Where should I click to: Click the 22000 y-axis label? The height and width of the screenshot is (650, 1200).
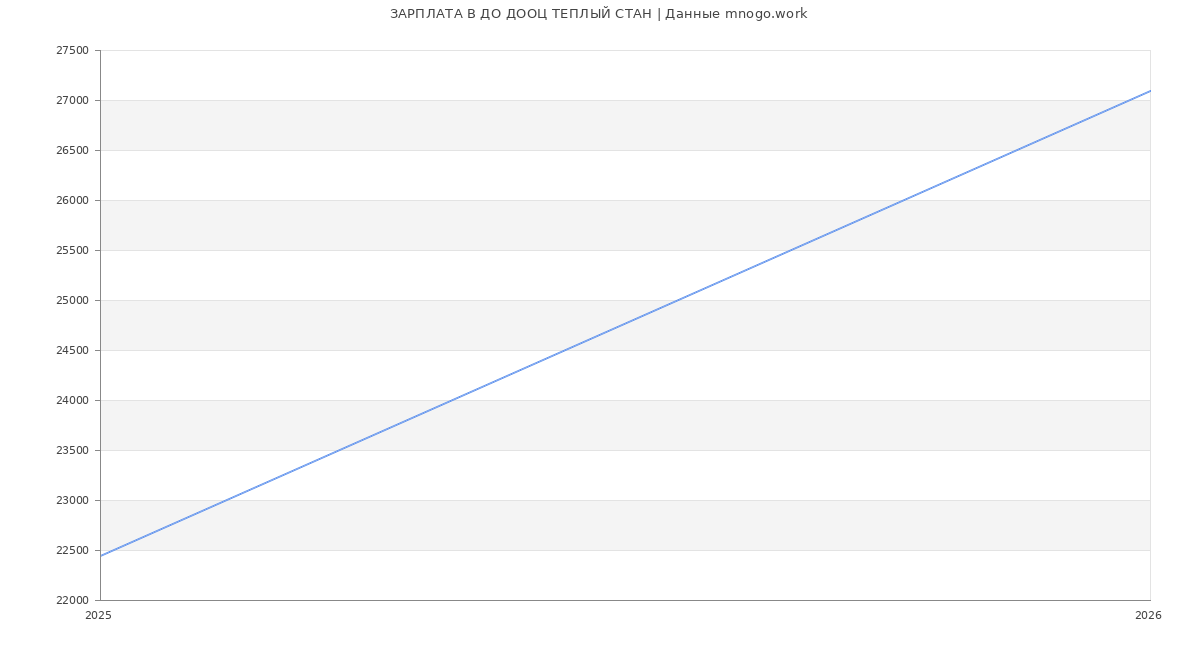click(x=72, y=601)
